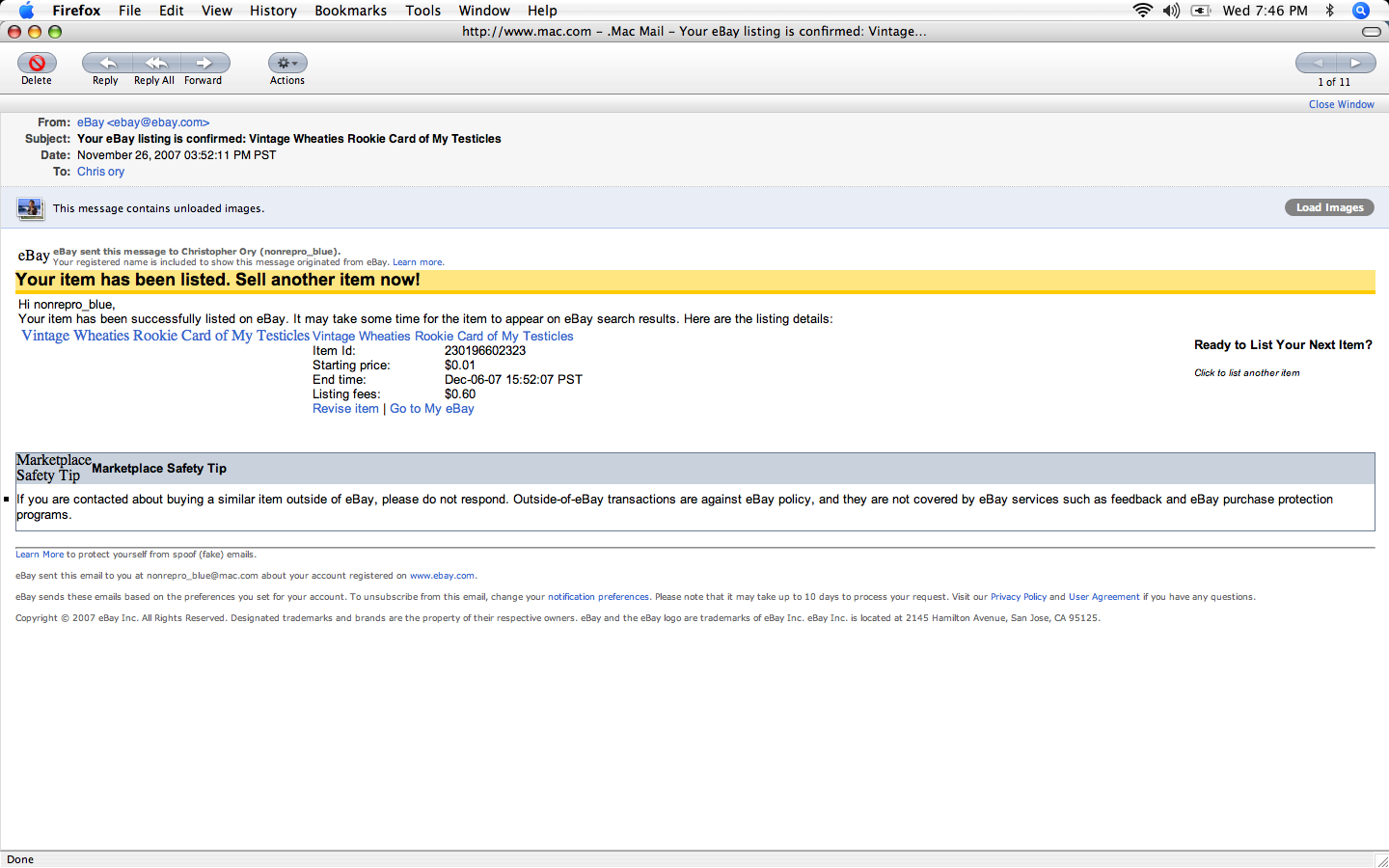Viewport: 1389px width, 868px height.
Task: Open Spotlight search in the menu bar
Action: coord(1361,11)
